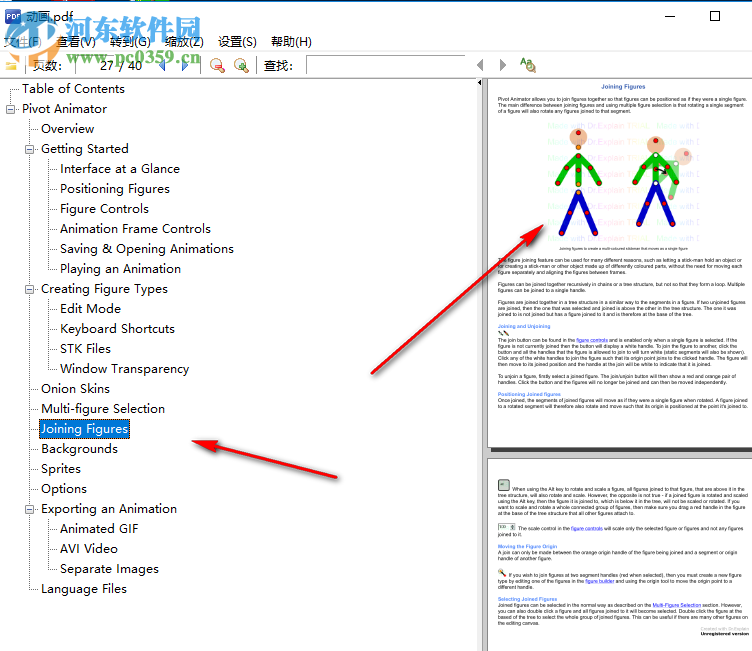
Task: Open Interface at a Glance bookmark
Action: [x=120, y=169]
